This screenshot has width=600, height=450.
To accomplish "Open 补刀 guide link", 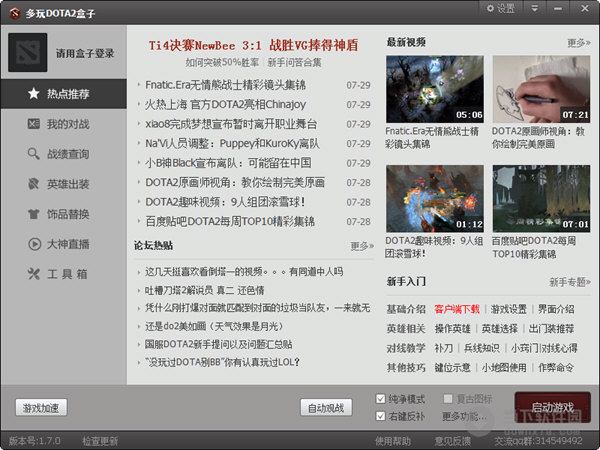I will point(443,348).
